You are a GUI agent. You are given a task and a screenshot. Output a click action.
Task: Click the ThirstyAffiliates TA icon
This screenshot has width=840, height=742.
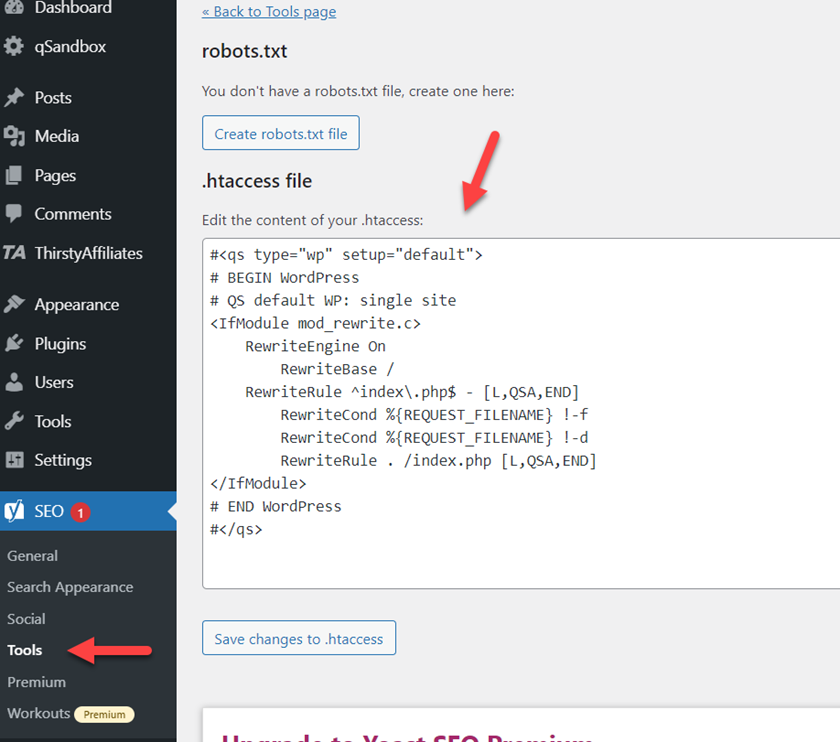[x=14, y=252]
